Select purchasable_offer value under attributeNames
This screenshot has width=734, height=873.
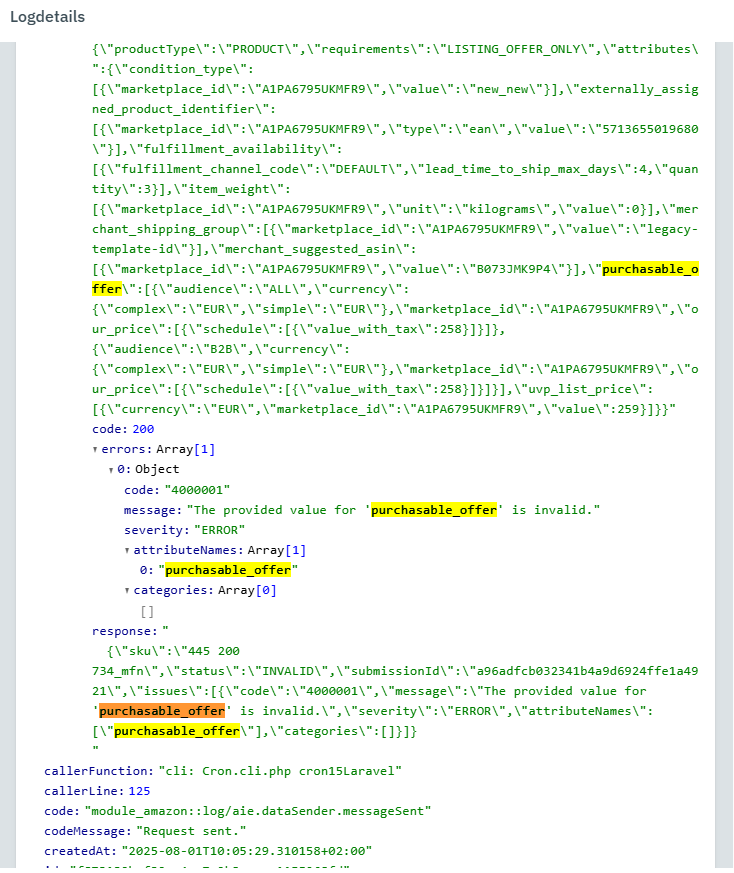(x=227, y=570)
